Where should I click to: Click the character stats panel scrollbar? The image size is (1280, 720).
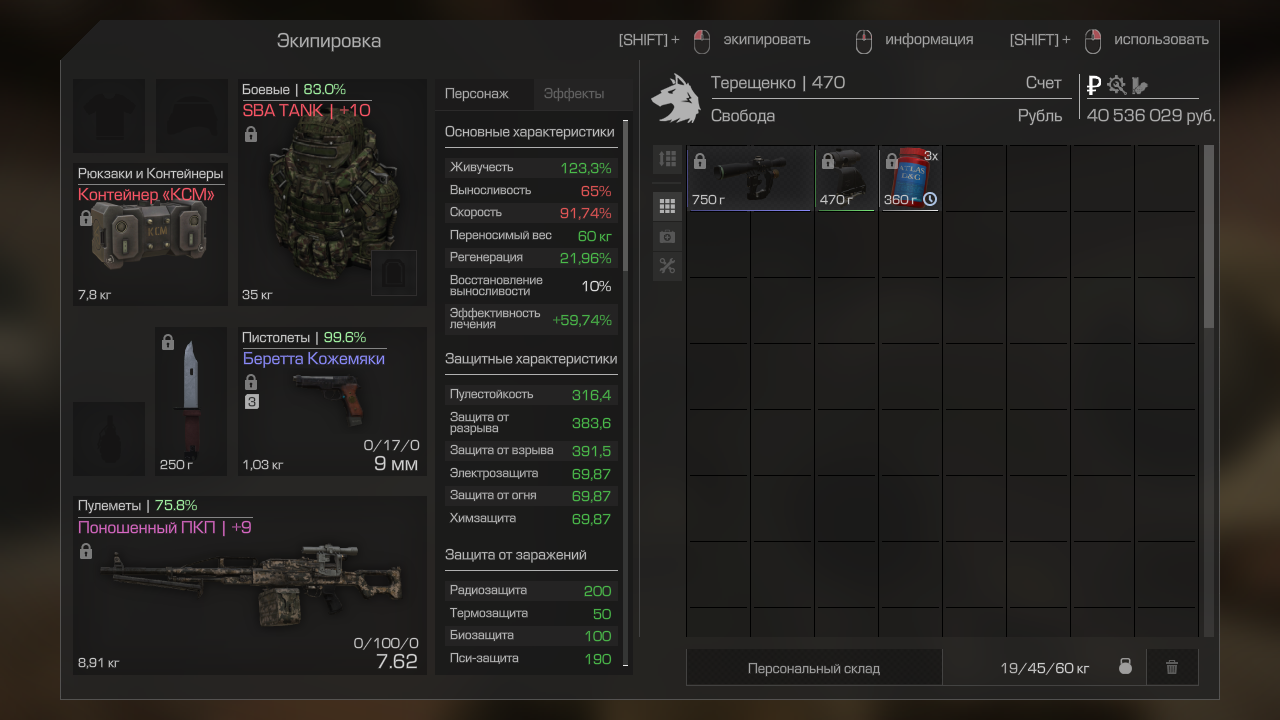[626, 195]
